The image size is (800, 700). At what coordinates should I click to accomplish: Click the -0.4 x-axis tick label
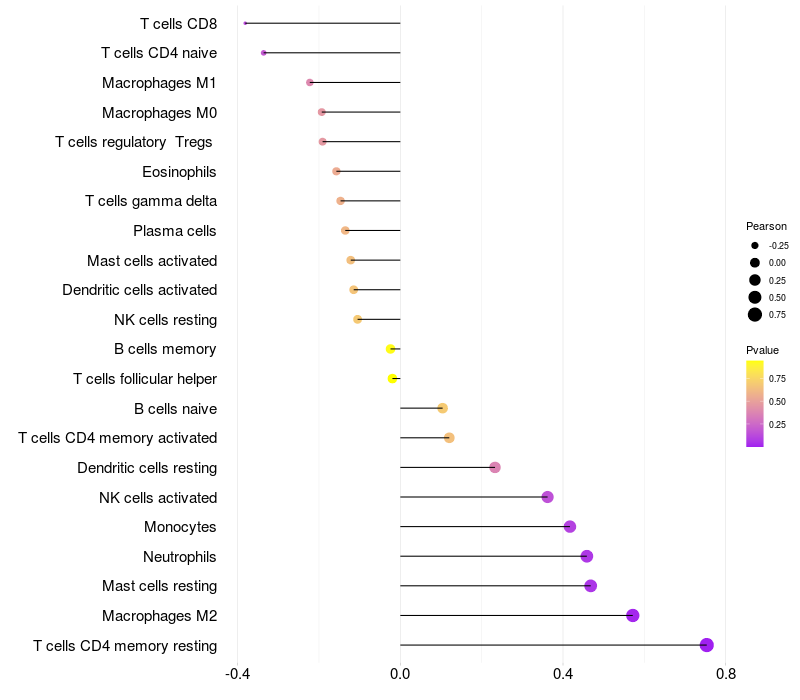237,675
